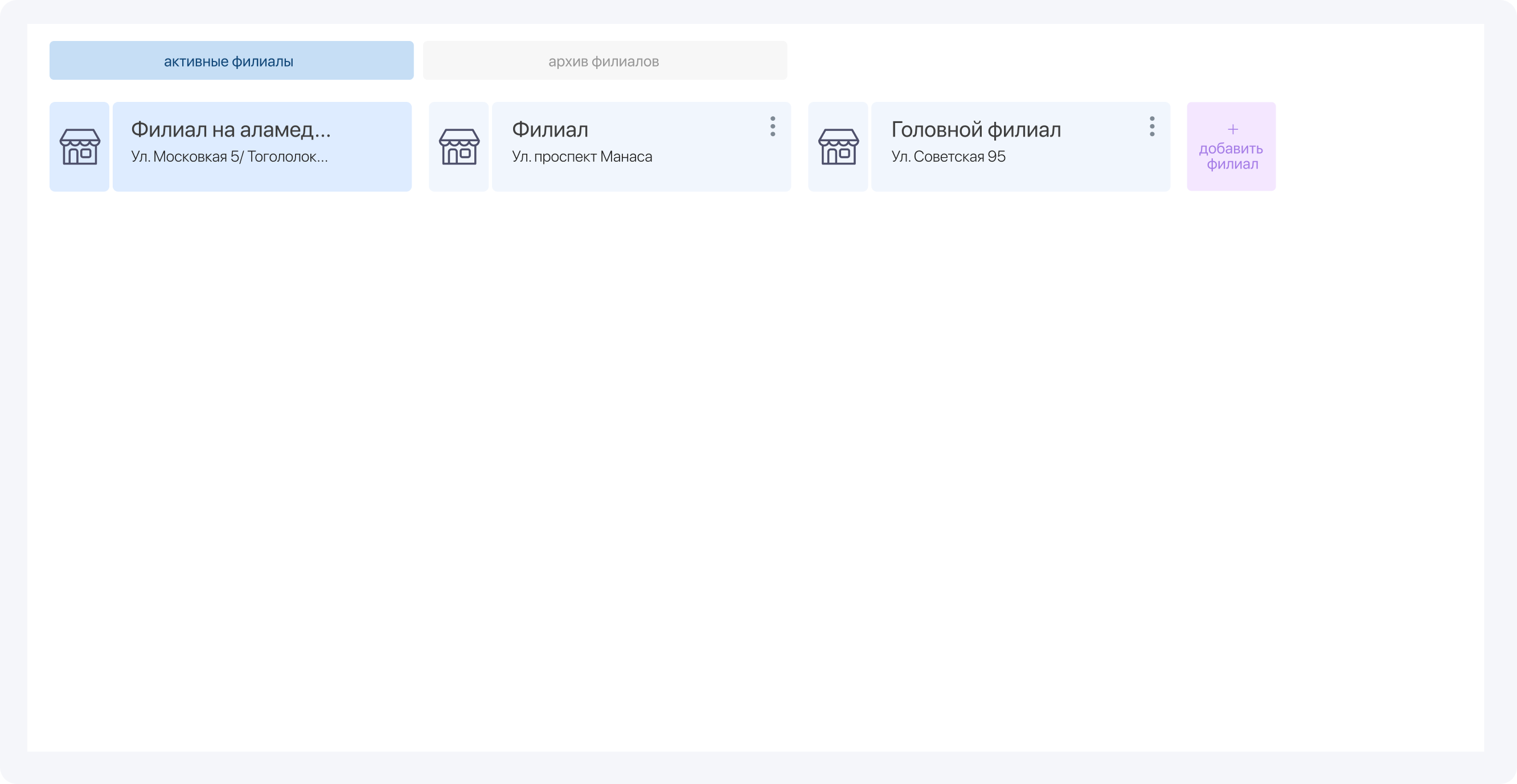
Task: Click the Головной филиал title text
Action: click(976, 129)
